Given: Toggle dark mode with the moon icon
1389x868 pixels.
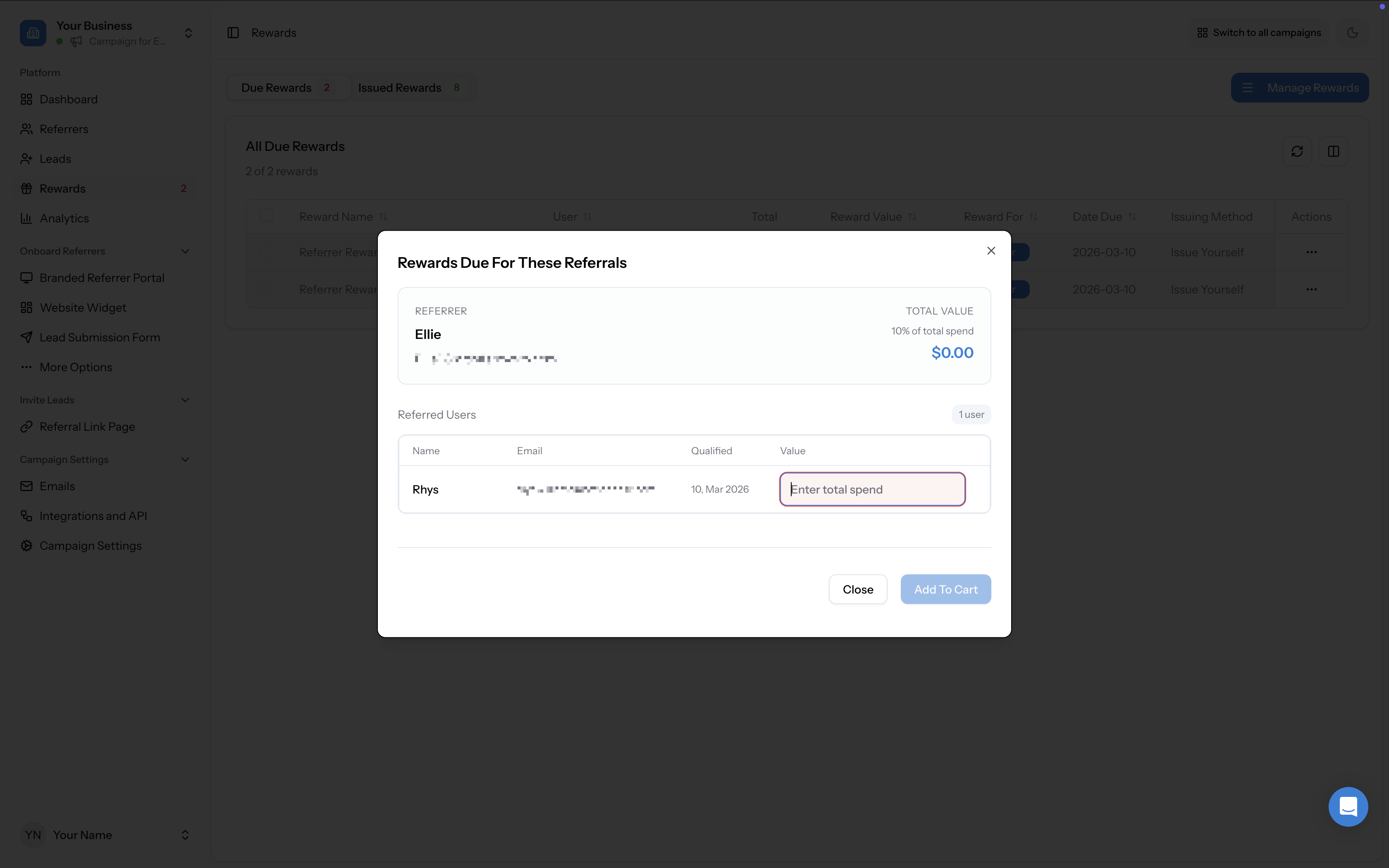Looking at the screenshot, I should (1352, 33).
